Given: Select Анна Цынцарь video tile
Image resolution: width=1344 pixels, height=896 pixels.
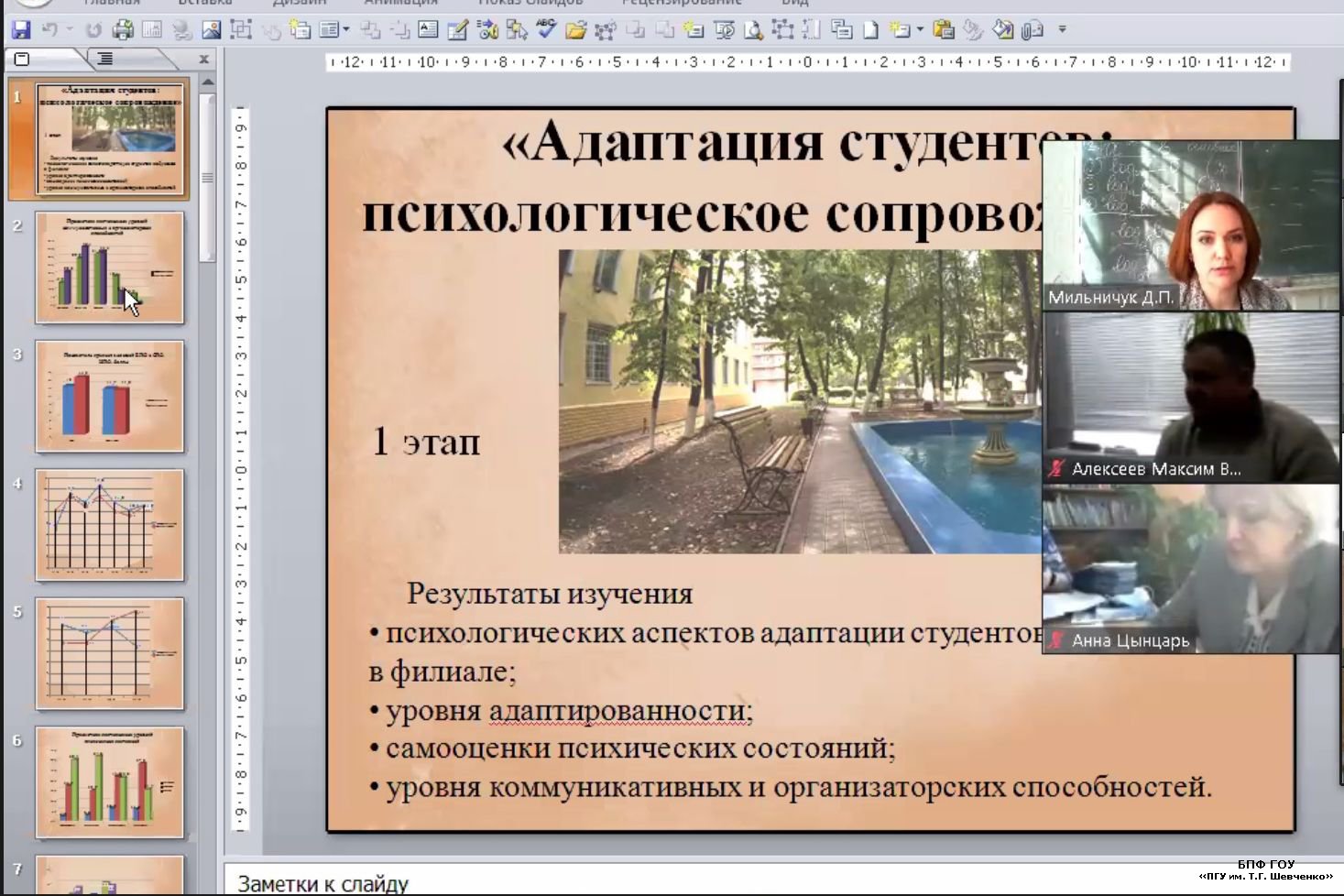Looking at the screenshot, I should pos(1191,569).
